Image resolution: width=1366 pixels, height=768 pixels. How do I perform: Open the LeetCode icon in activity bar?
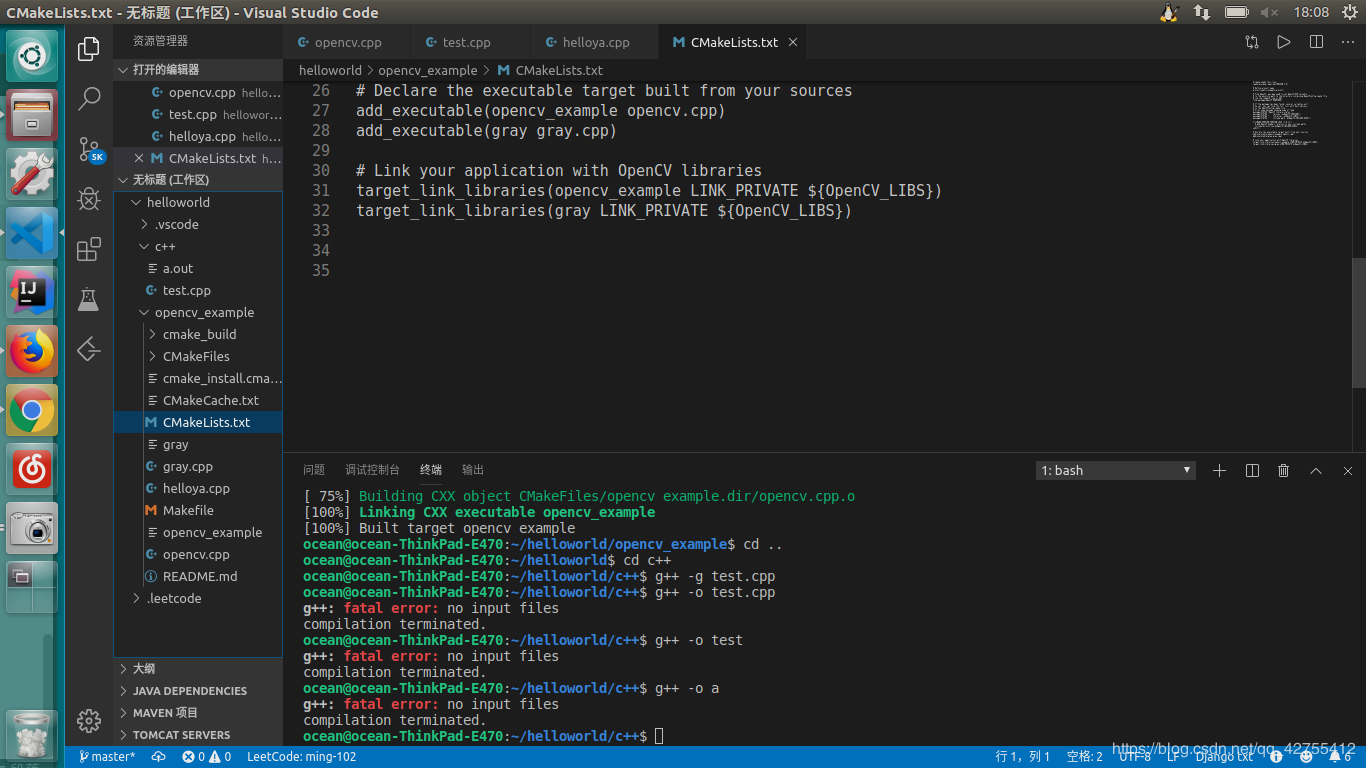(89, 348)
